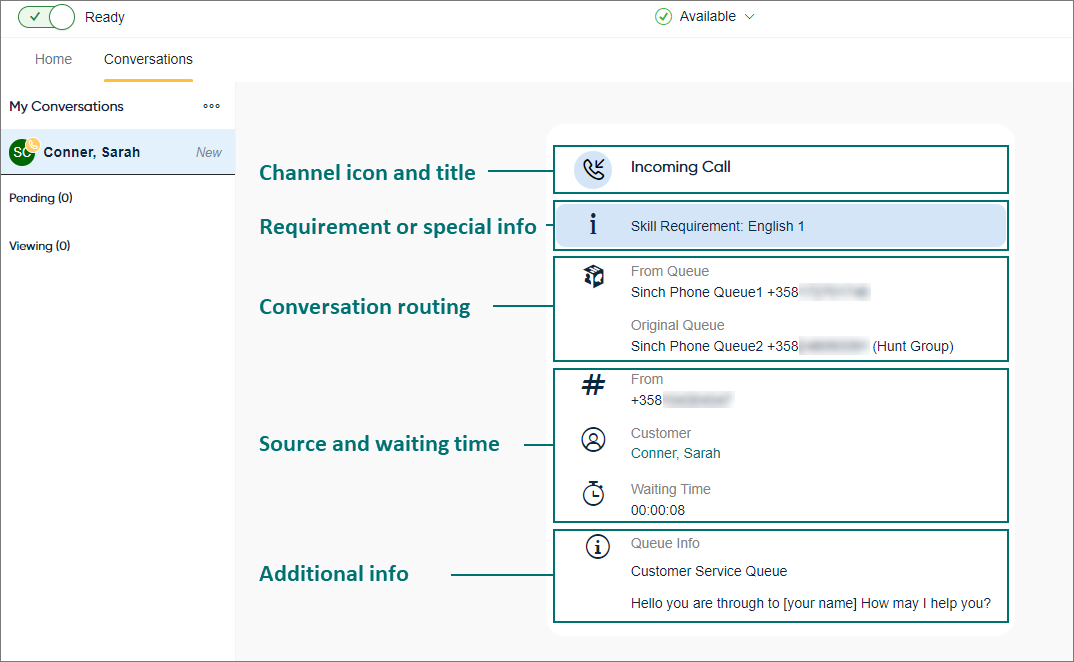Click the skill requirement info icon
The height and width of the screenshot is (662, 1074).
[x=593, y=226]
